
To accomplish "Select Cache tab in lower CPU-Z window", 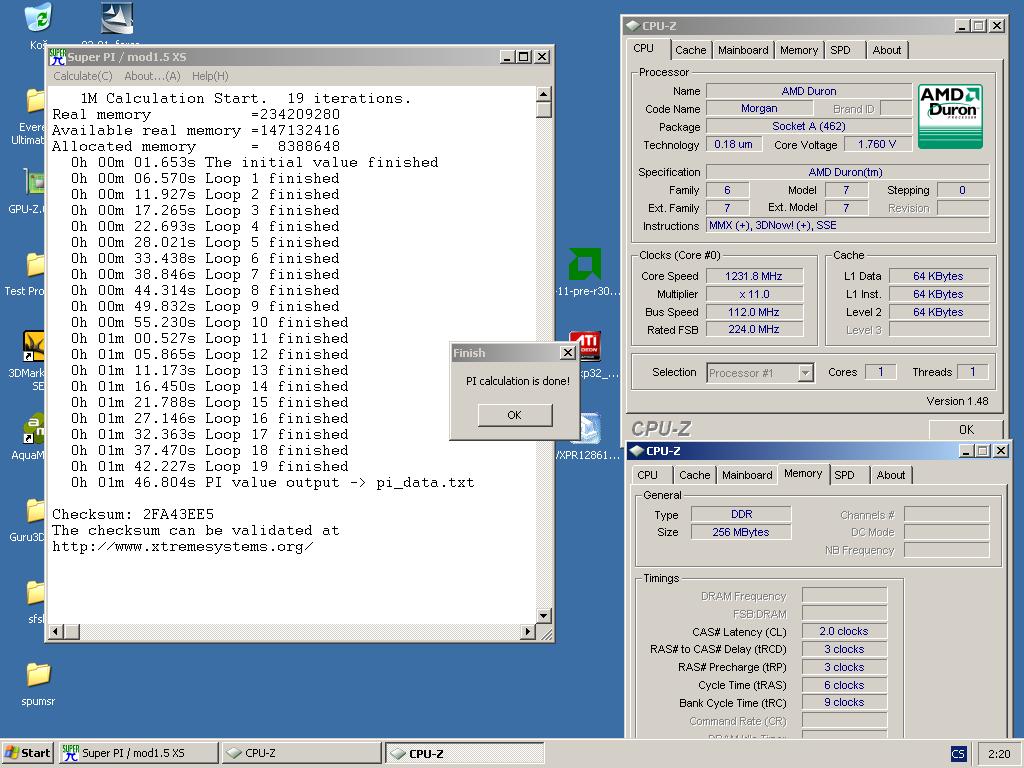I will pyautogui.click(x=694, y=475).
